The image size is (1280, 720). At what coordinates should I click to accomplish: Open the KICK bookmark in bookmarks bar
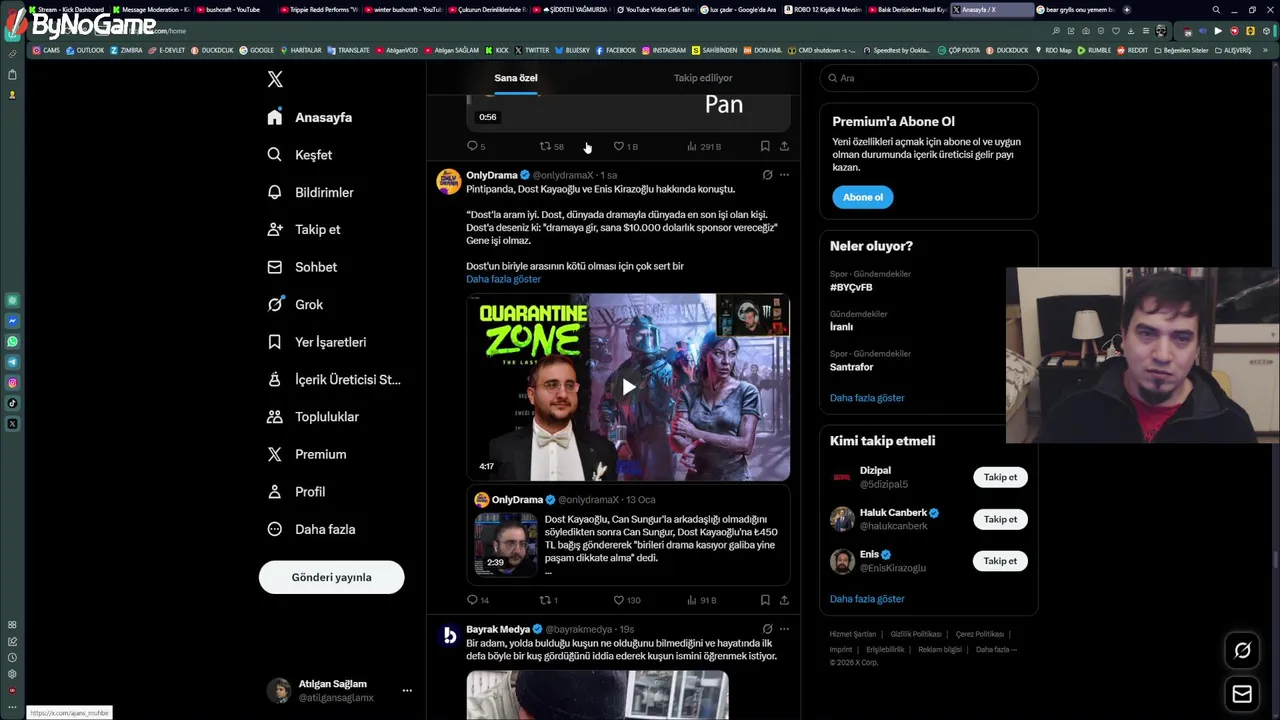(x=497, y=50)
